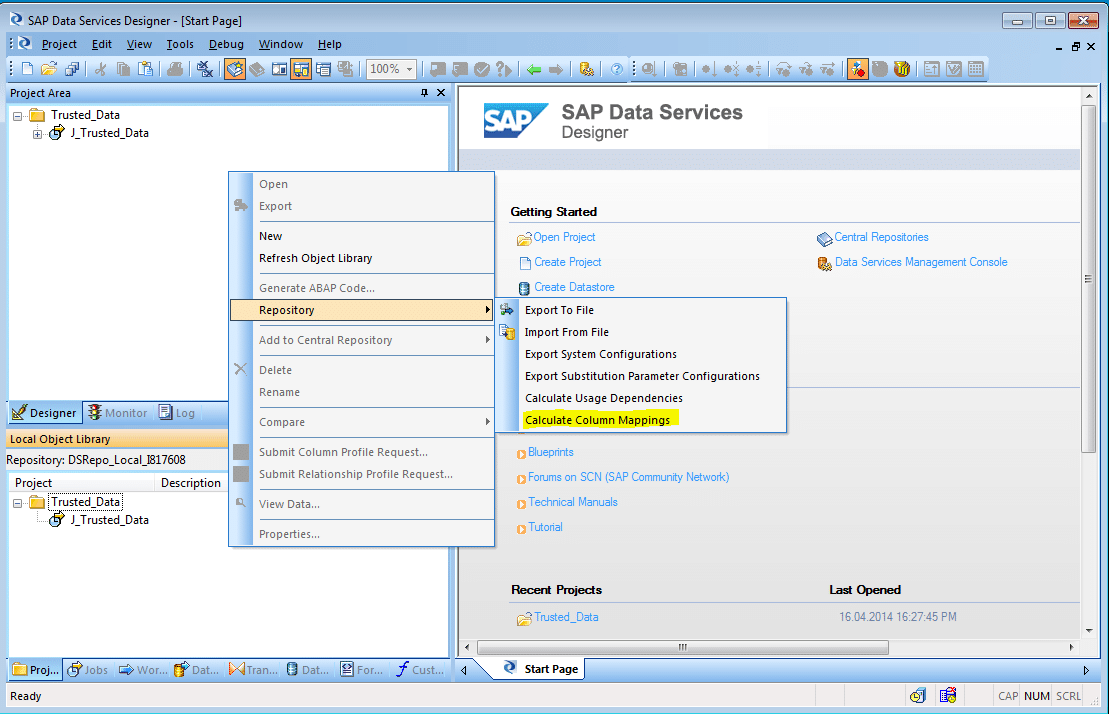The height and width of the screenshot is (714, 1109).
Task: Open the Technical Manuals link
Action: pos(572,502)
